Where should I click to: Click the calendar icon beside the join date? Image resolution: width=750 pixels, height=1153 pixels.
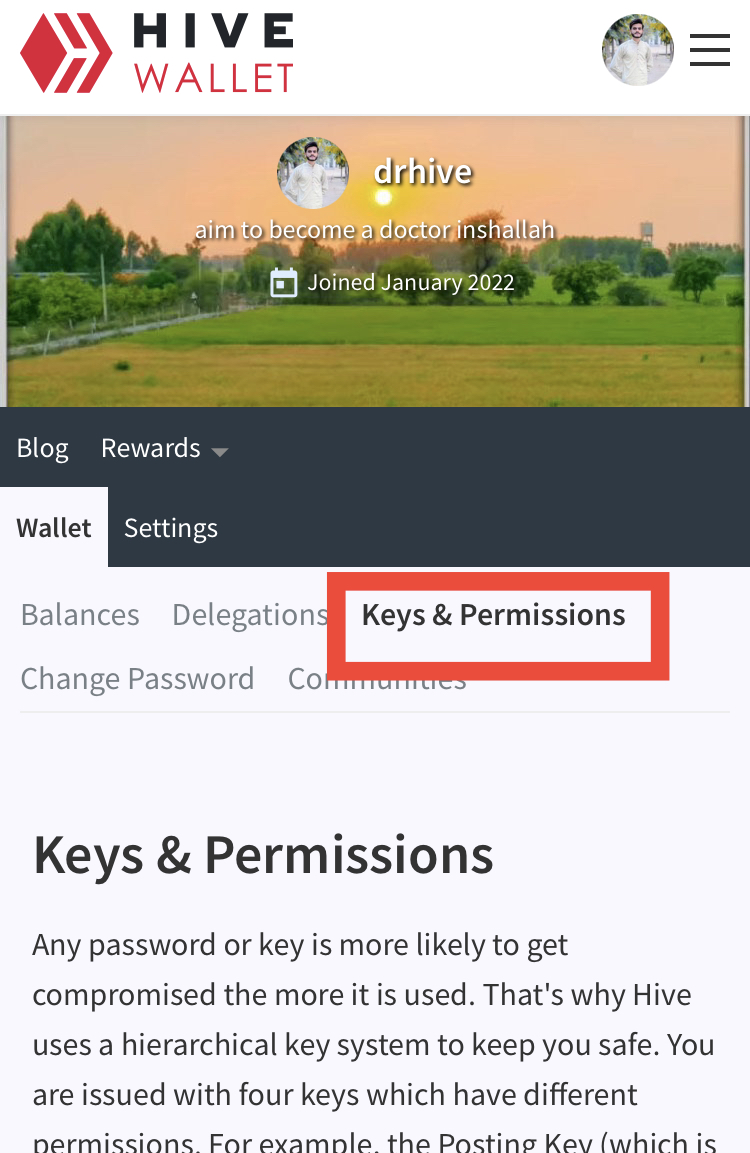click(x=284, y=282)
